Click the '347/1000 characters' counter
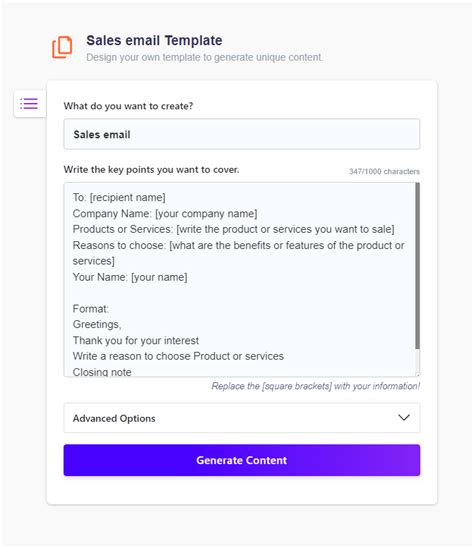The image size is (474, 548). pos(384,171)
